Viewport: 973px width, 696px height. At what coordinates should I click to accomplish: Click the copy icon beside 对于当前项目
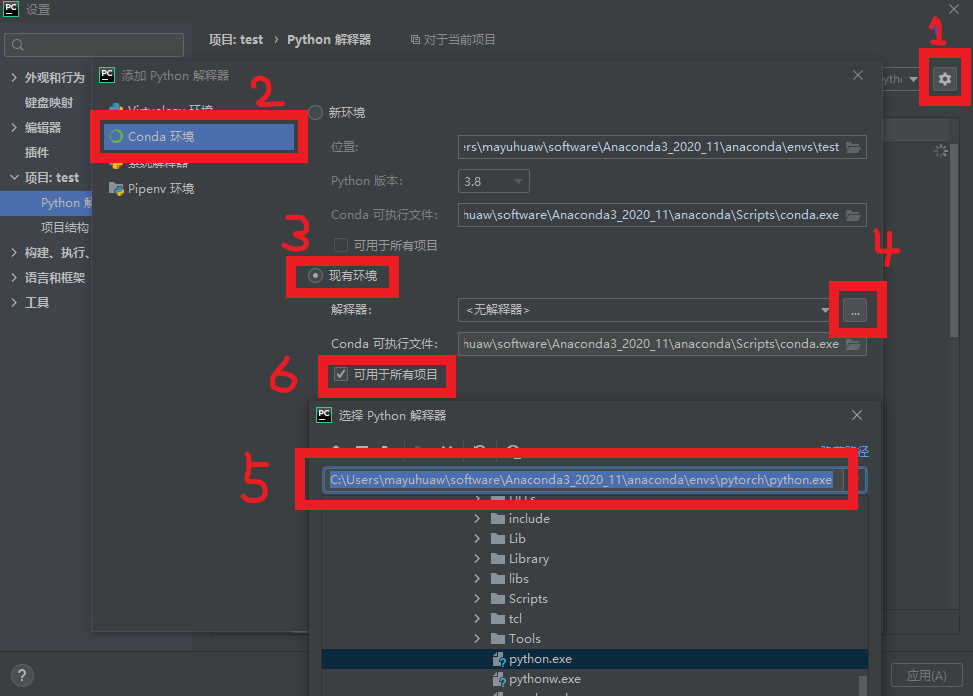coord(415,40)
